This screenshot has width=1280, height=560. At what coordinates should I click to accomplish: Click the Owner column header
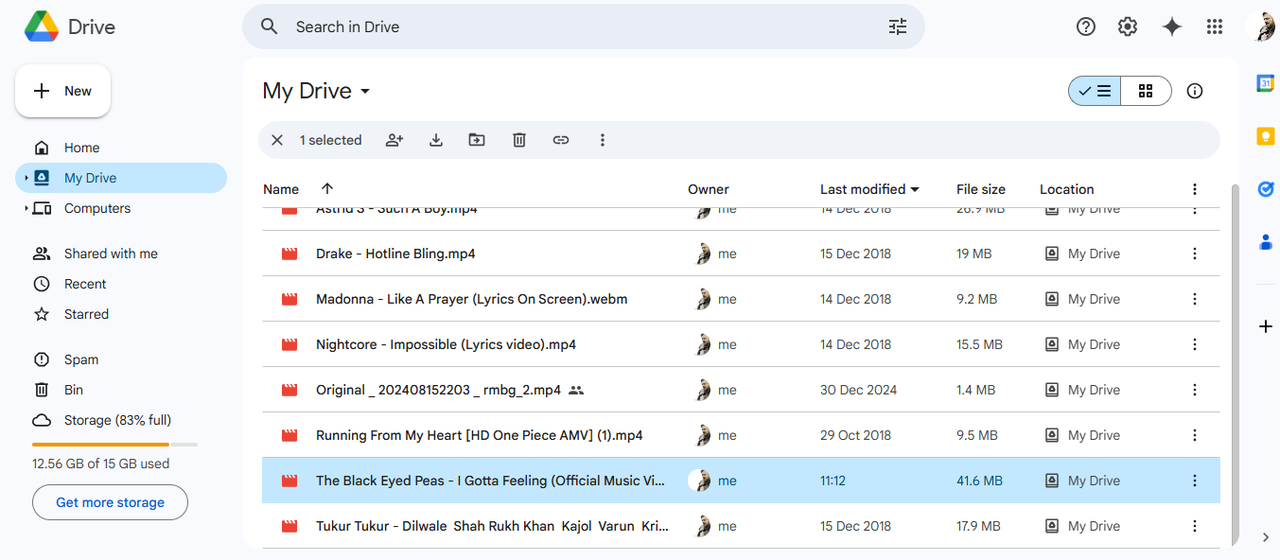click(708, 189)
